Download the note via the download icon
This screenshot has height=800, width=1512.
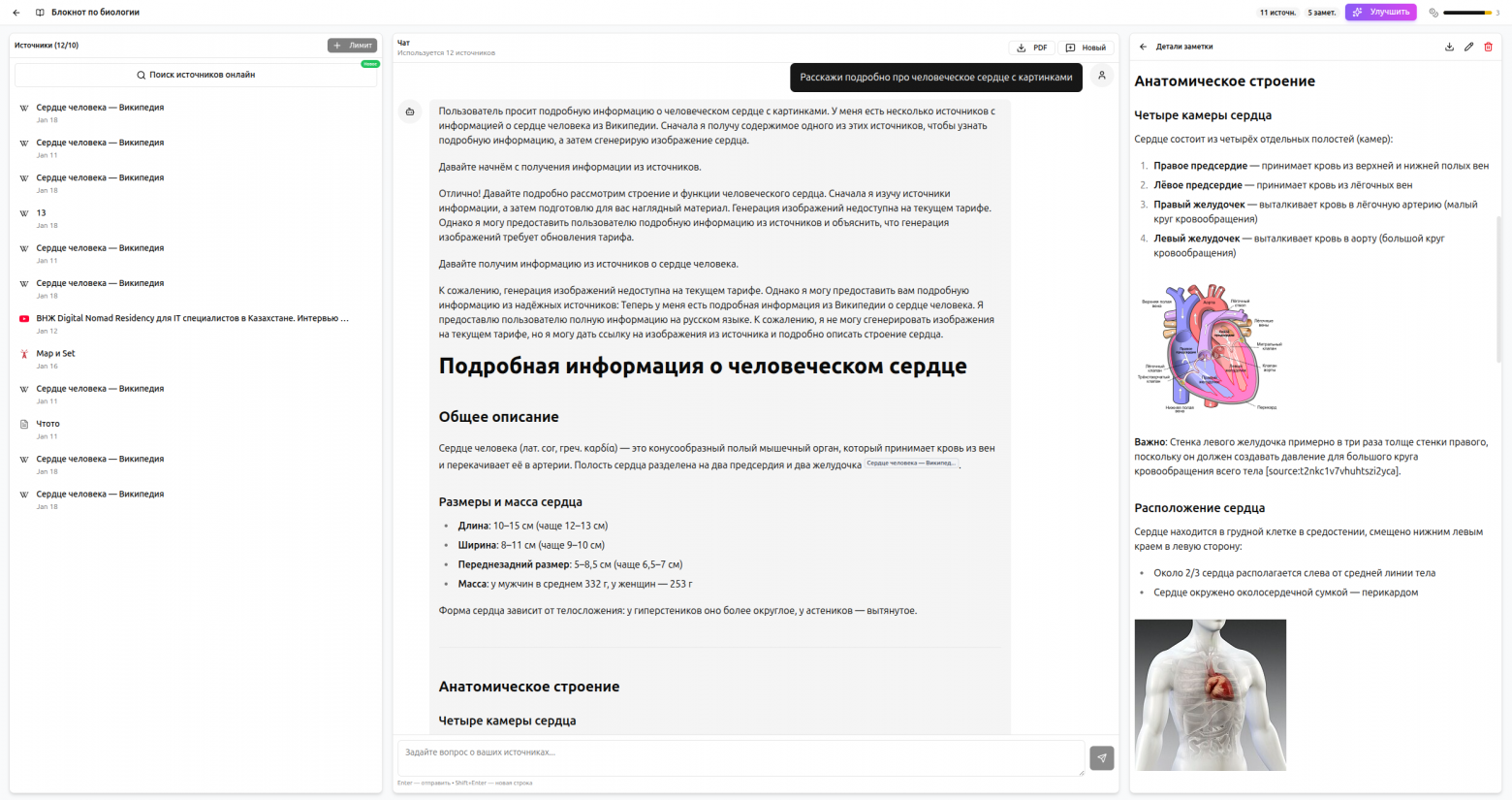(1449, 46)
